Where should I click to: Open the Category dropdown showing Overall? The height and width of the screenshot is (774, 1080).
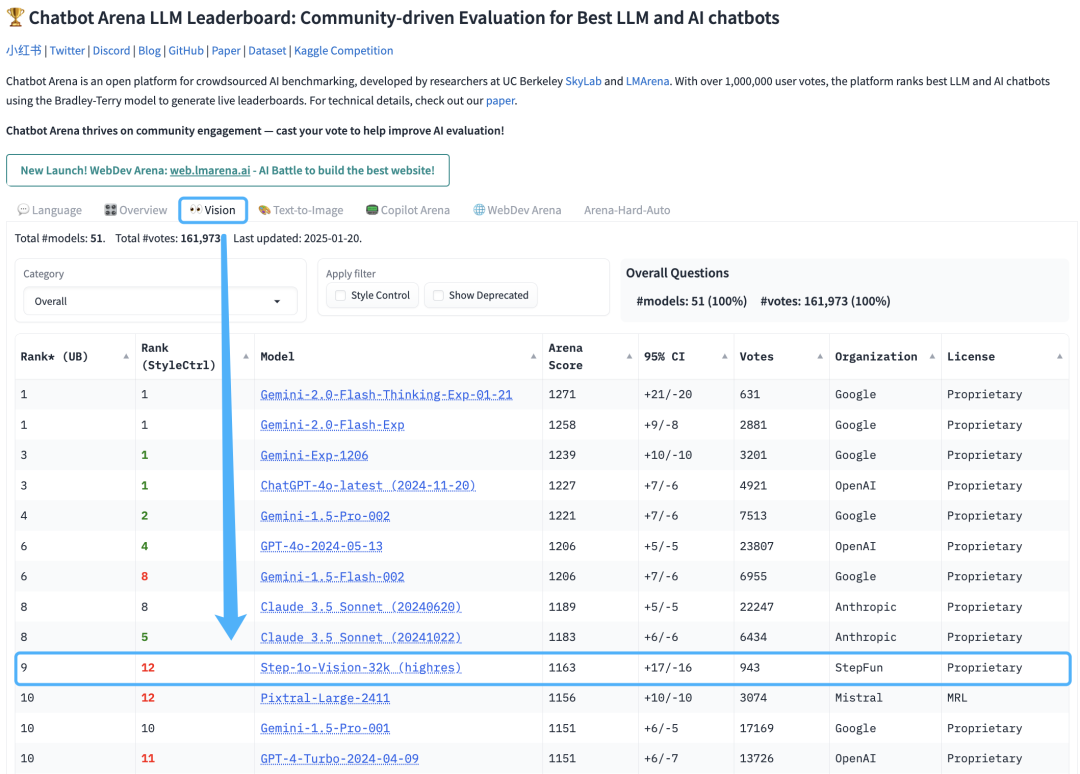coord(160,302)
